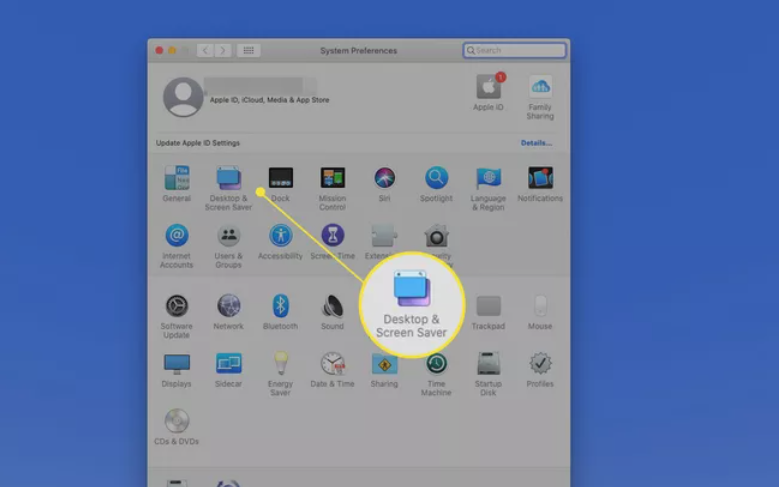Open Profiles preferences
This screenshot has width=780, height=487.
(540, 370)
